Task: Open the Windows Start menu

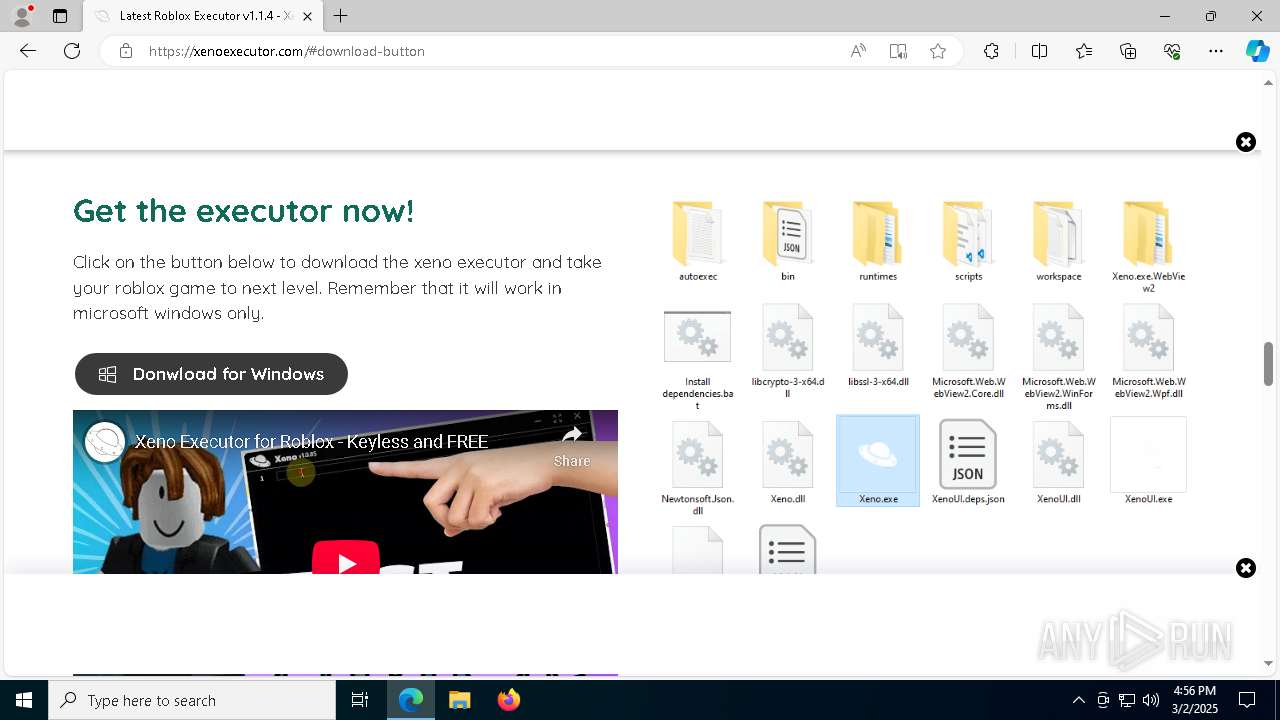Action: pyautogui.click(x=24, y=700)
